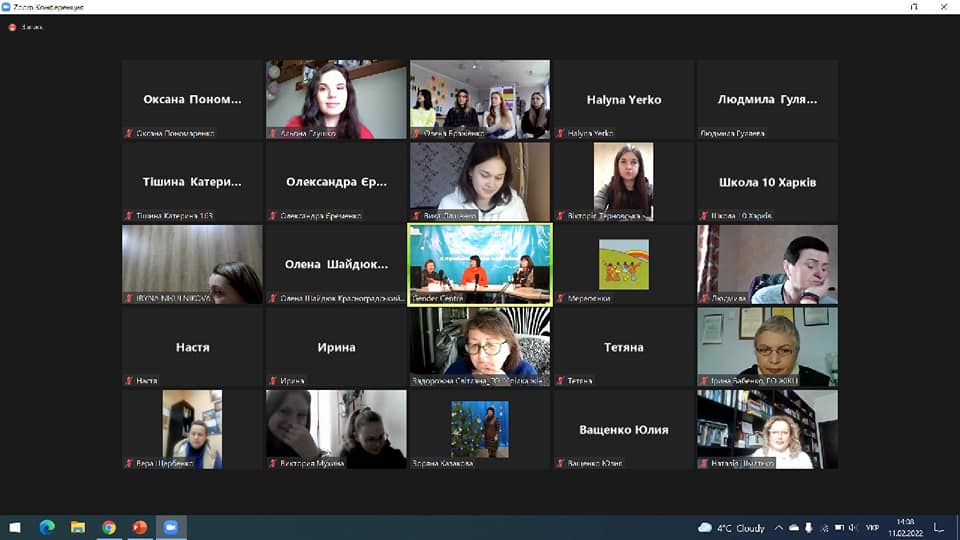Viewport: 960px width, 540px height.
Task: Click the microphone tray icon
Action: click(809, 528)
